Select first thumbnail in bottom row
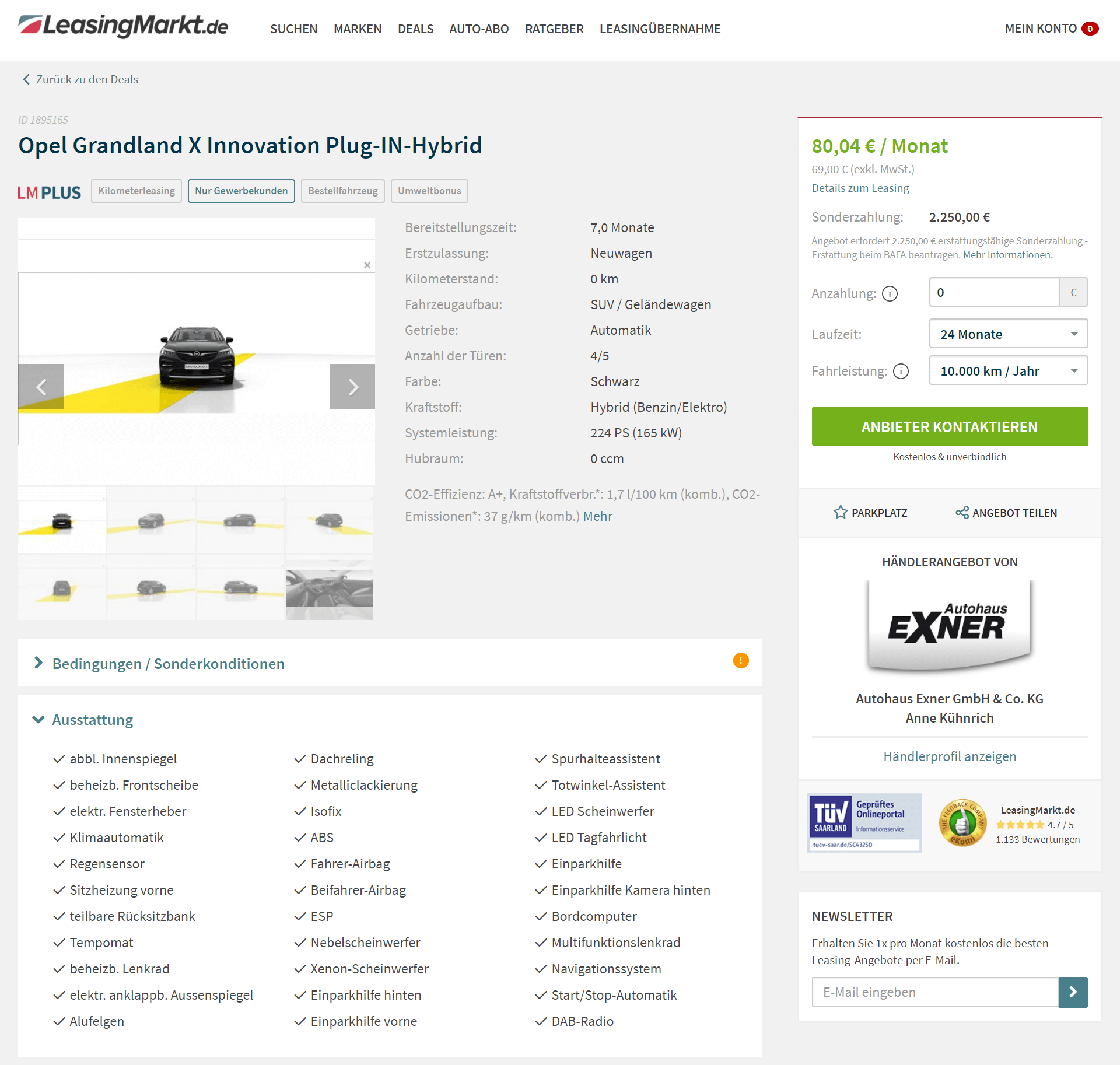Viewport: 1120px width, 1065px height. pos(62,587)
